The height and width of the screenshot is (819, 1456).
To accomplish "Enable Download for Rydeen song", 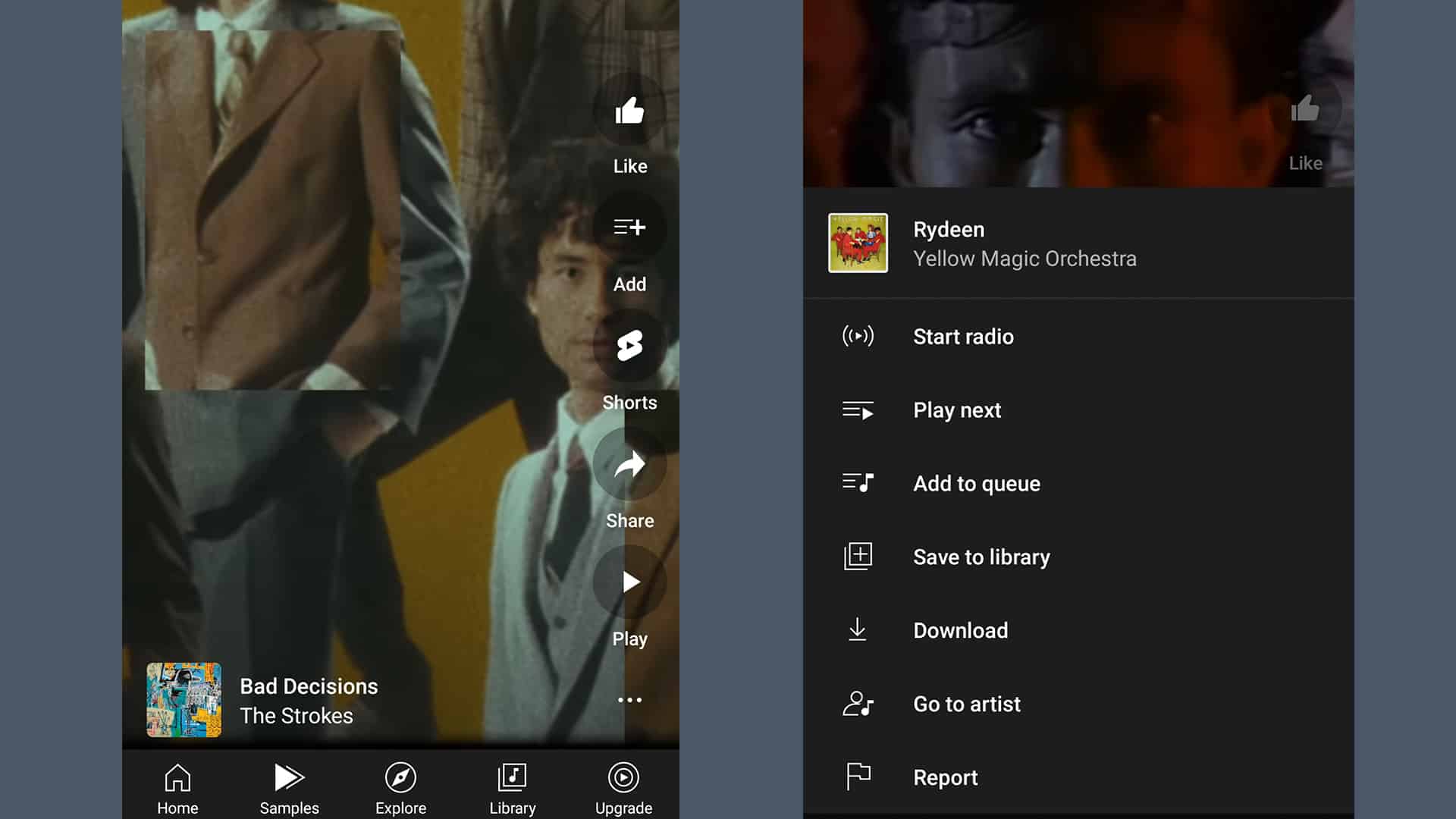I will 960,630.
